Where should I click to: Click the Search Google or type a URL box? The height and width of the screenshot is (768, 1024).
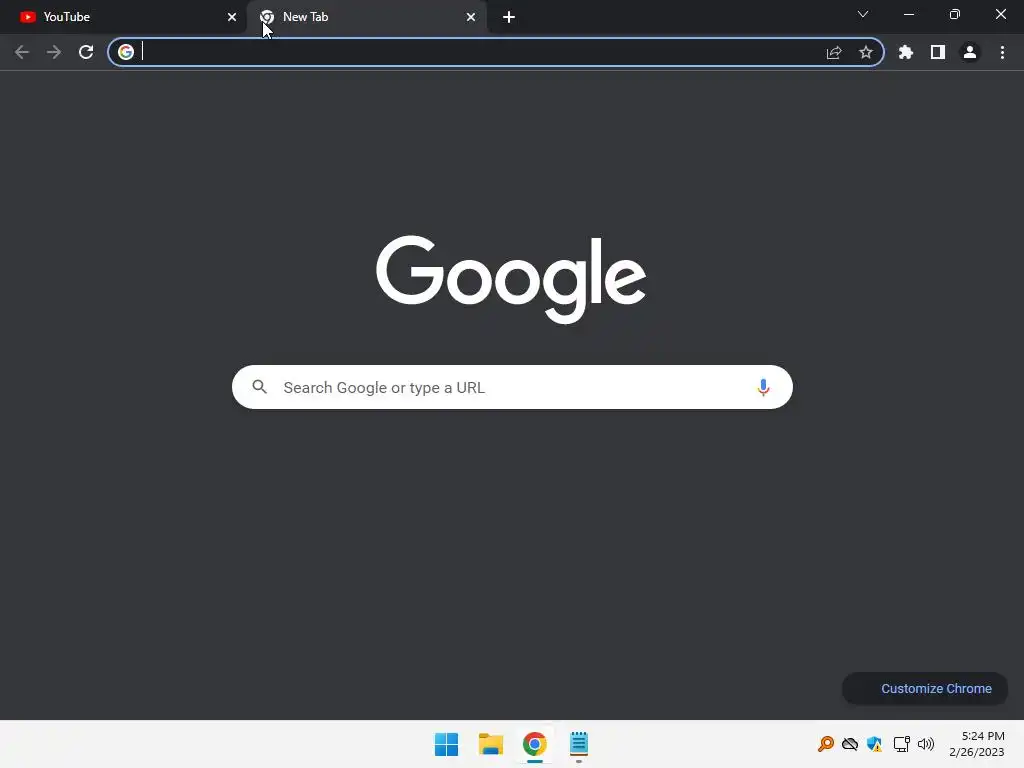(512, 387)
